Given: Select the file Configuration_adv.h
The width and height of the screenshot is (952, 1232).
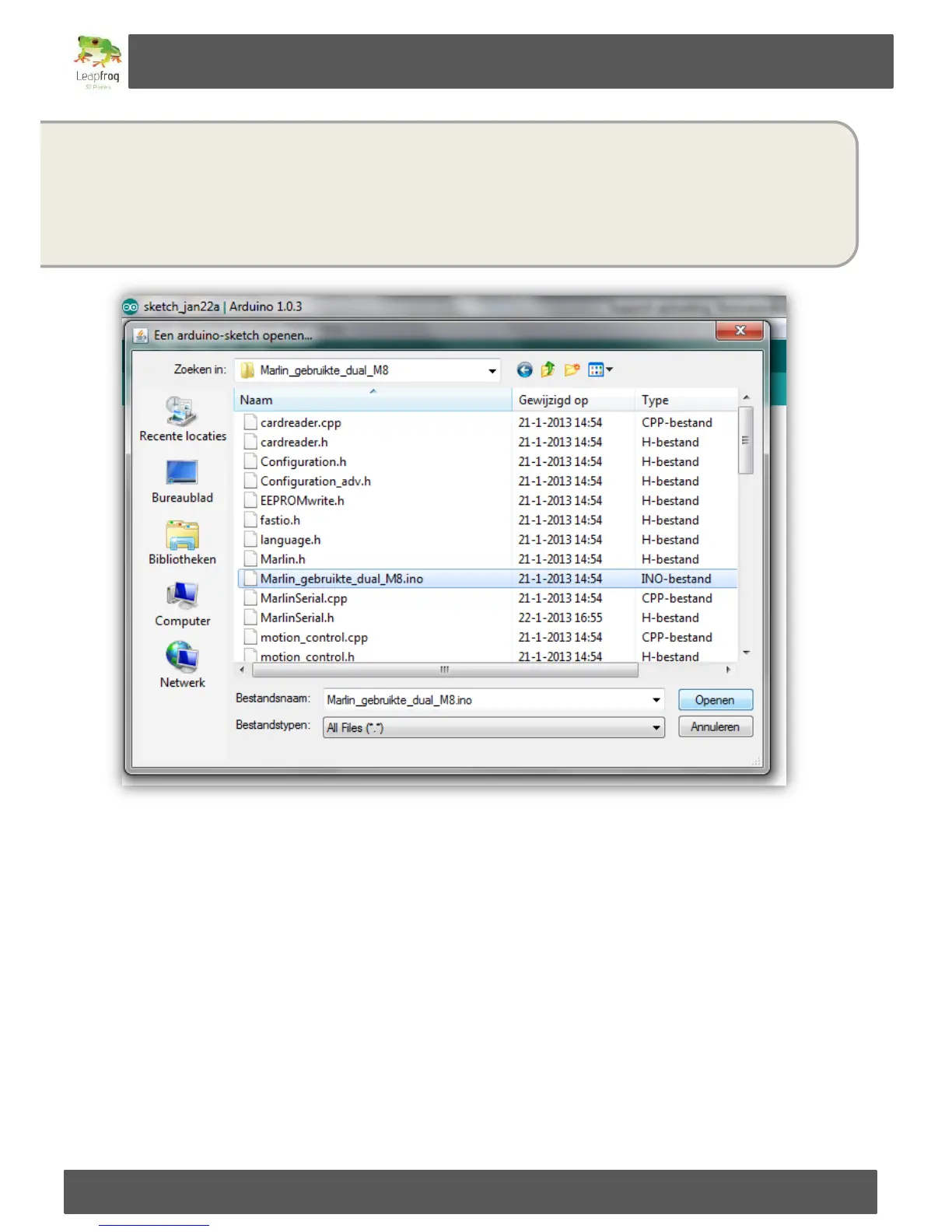Looking at the screenshot, I should [315, 481].
